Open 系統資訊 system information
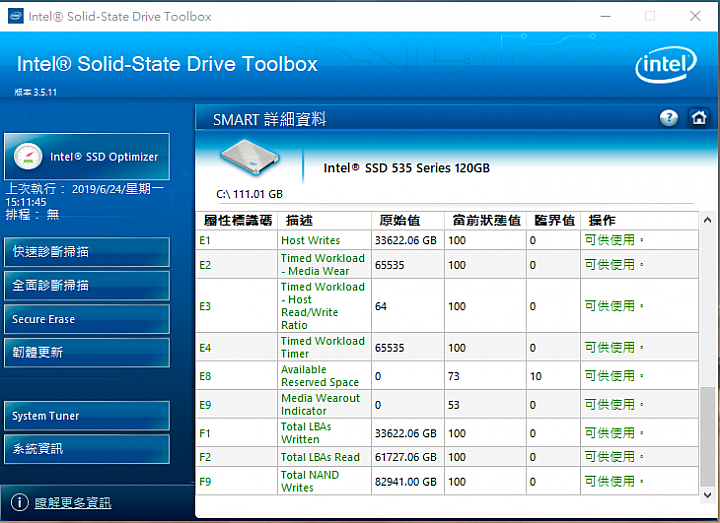Image resolution: width=720 pixels, height=523 pixels. pos(87,449)
